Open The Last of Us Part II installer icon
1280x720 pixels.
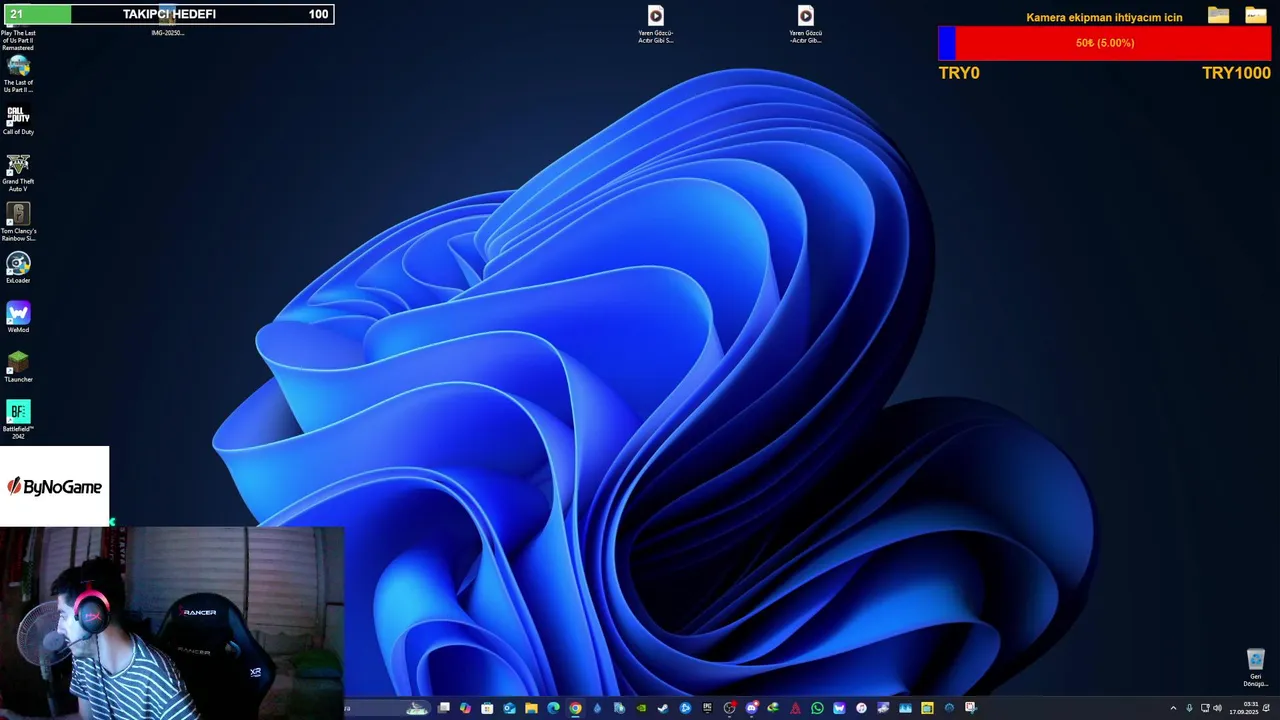point(18,74)
